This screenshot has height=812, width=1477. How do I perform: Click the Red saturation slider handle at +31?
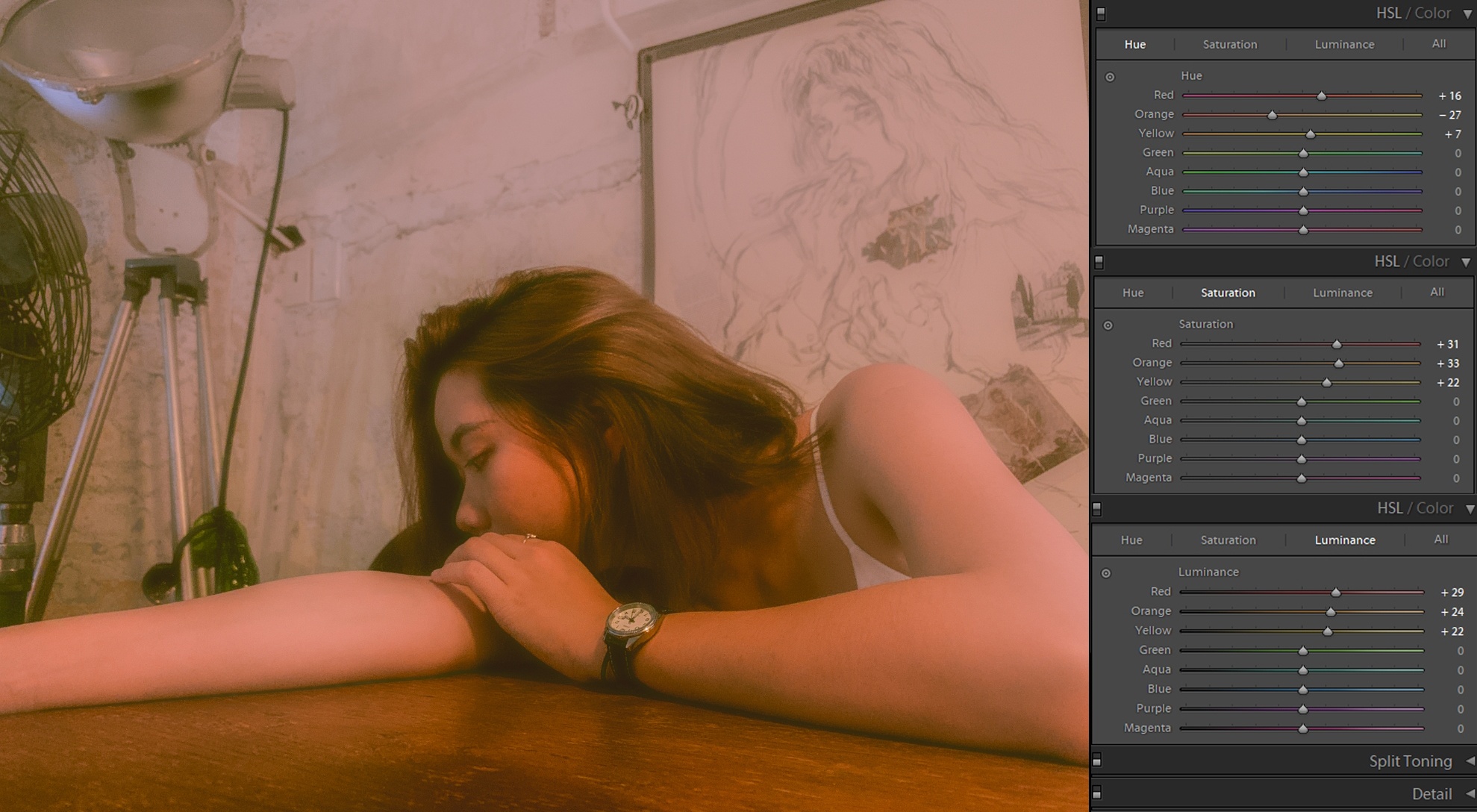1337,344
